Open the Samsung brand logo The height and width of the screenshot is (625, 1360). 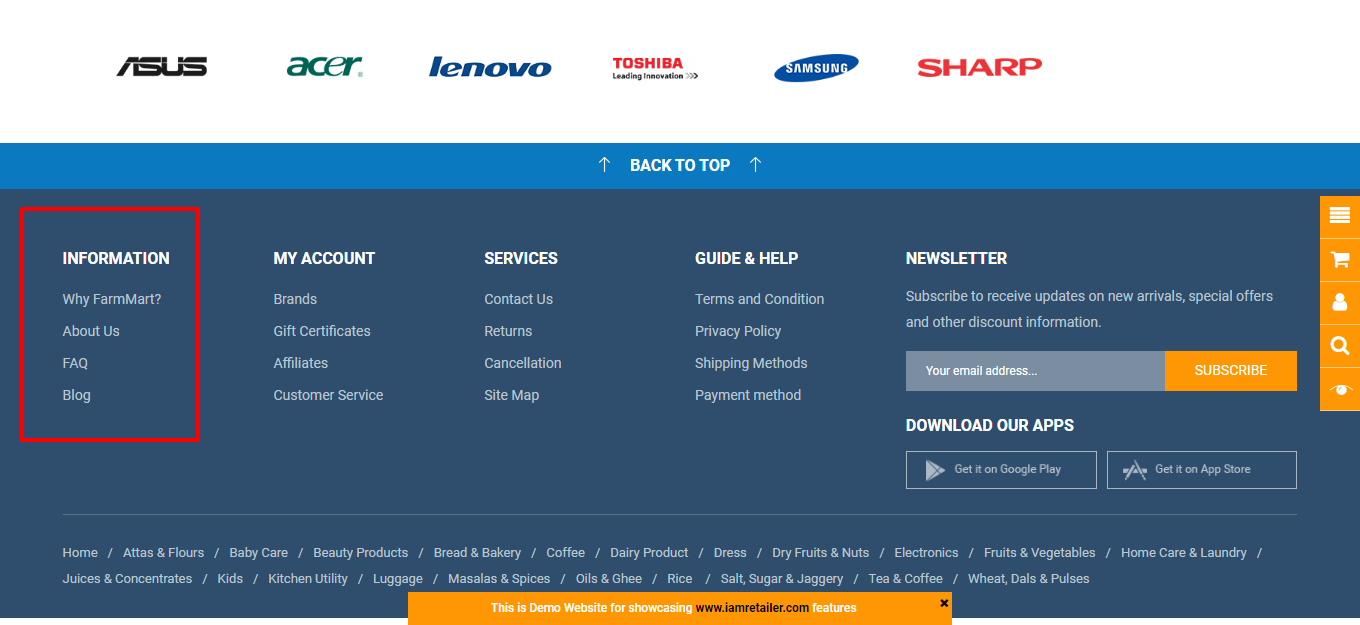[x=816, y=68]
